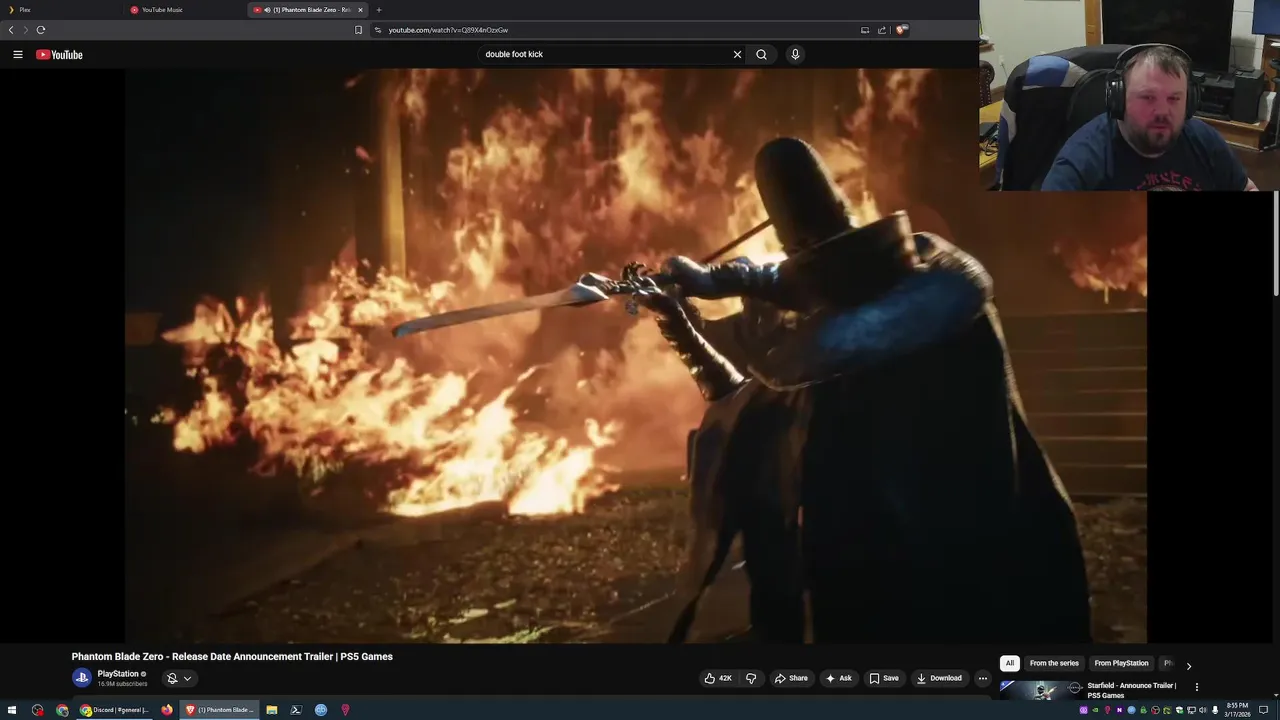Select the From the series chip
This screenshot has width=1280, height=720.
click(1054, 663)
